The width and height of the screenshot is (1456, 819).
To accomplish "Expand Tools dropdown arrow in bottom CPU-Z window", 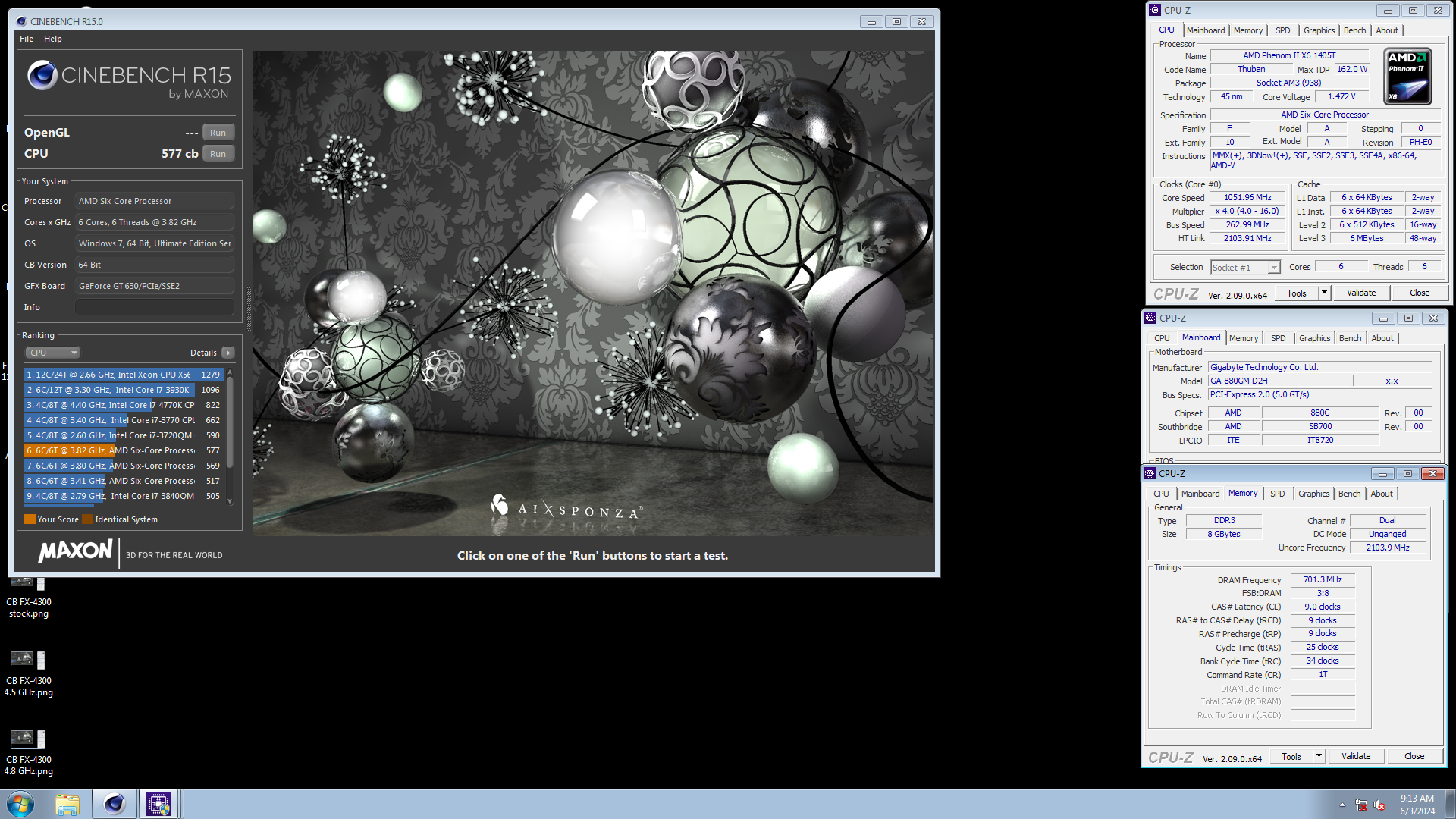I will point(1319,756).
